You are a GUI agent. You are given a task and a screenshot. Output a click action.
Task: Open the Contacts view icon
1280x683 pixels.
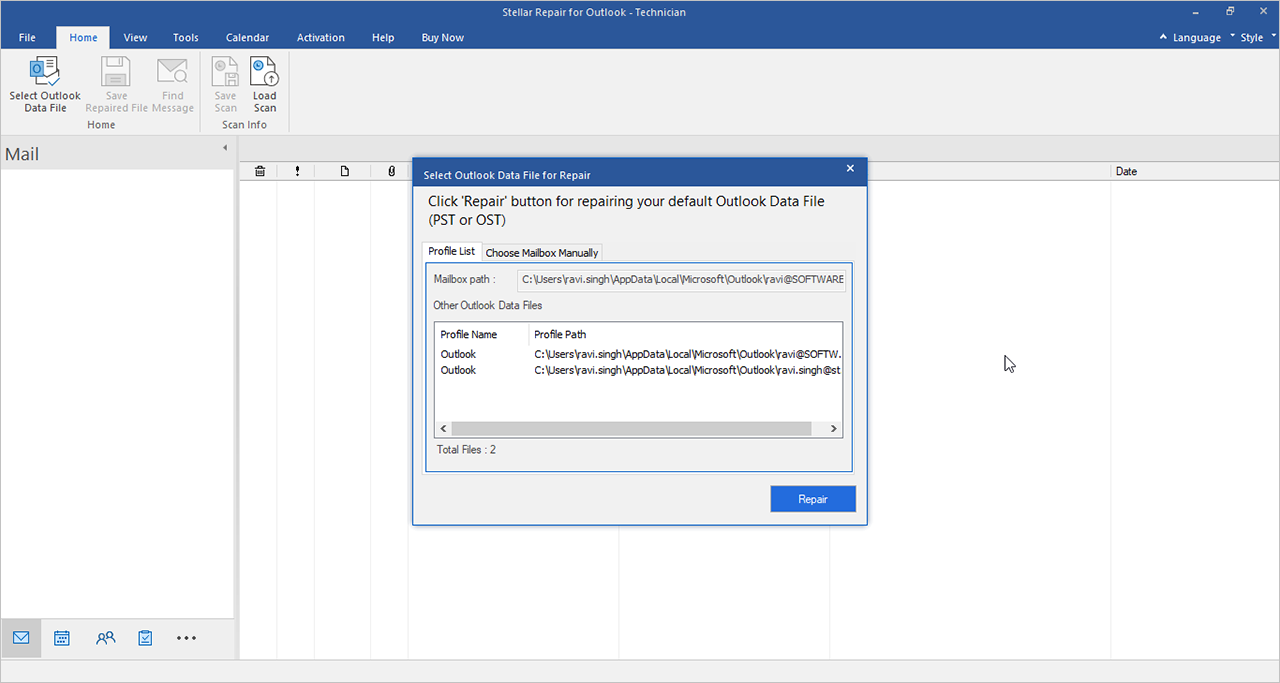[105, 638]
